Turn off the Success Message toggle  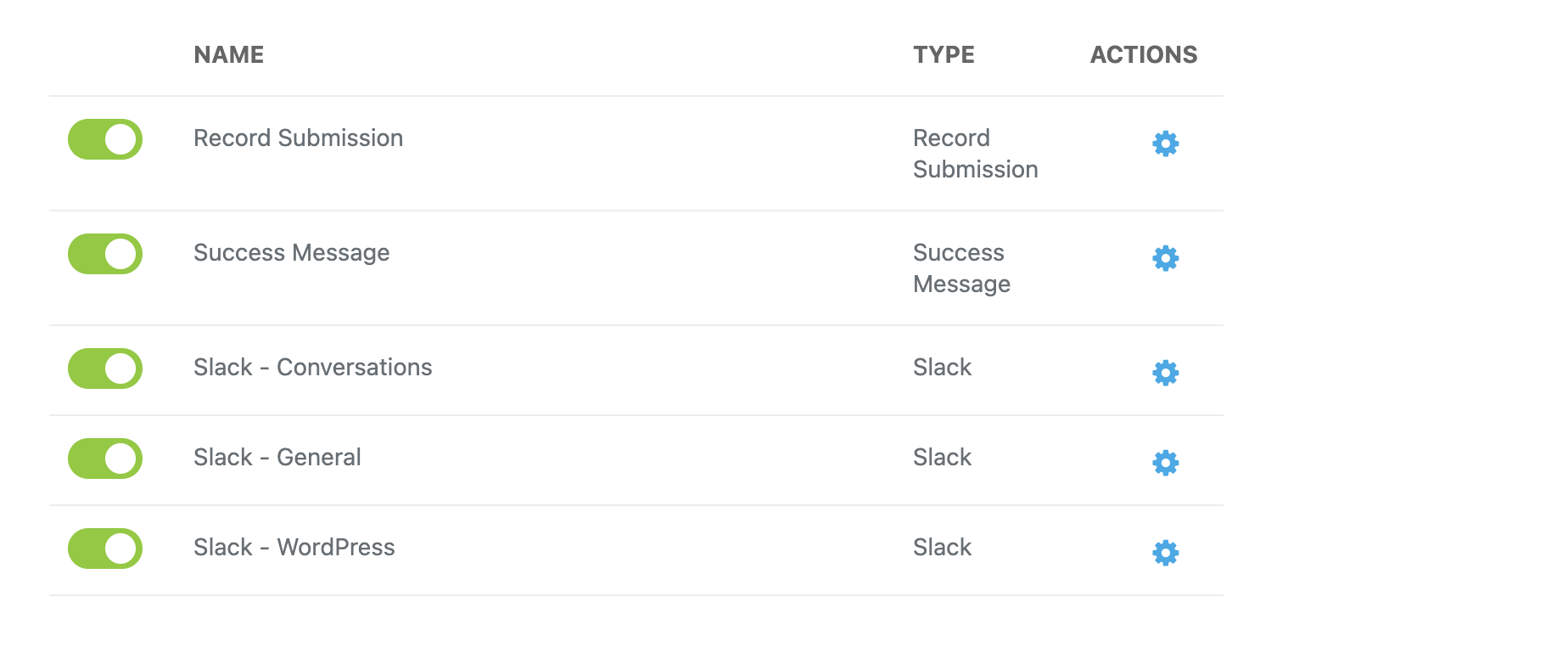105,254
